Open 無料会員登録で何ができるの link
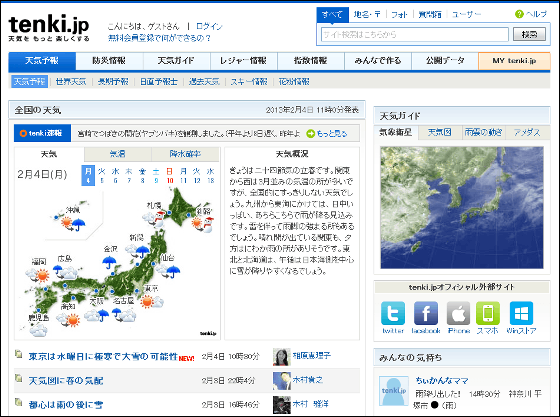This screenshot has width=560, height=417. 159,38
